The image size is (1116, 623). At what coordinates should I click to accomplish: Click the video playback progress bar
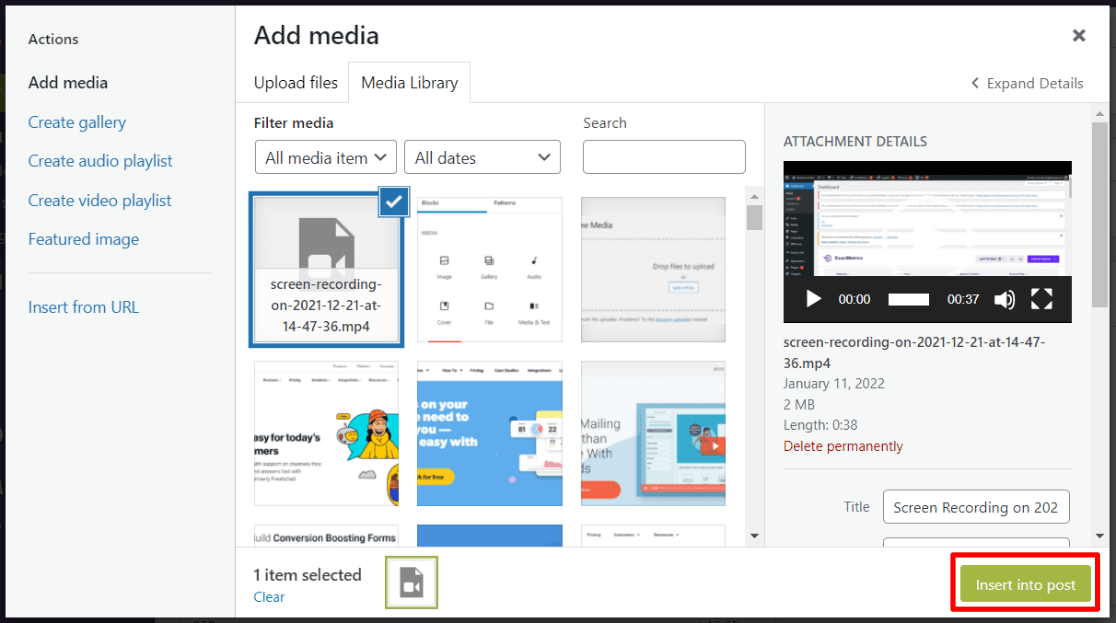pyautogui.click(x=908, y=299)
